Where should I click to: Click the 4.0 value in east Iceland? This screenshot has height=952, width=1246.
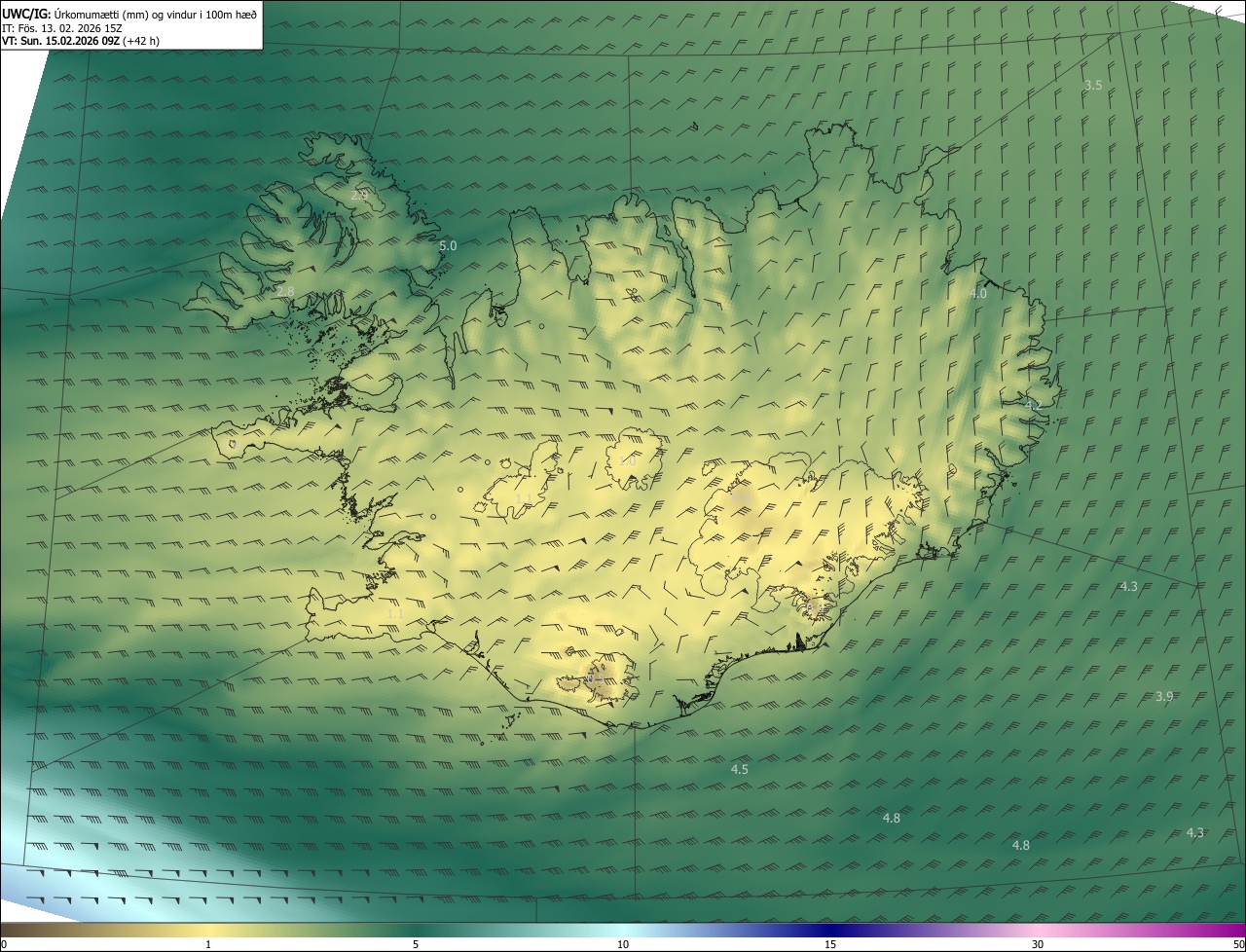tap(978, 293)
